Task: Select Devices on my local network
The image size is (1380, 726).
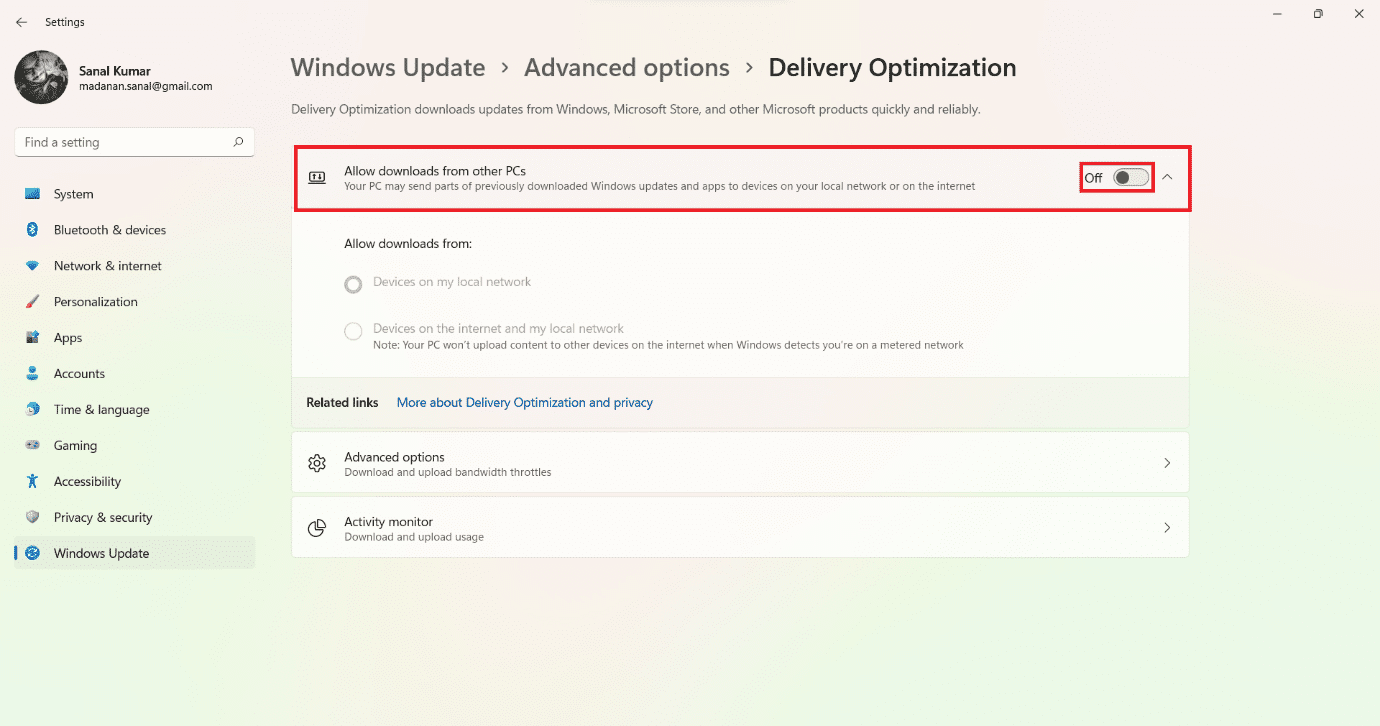Action: coord(353,284)
